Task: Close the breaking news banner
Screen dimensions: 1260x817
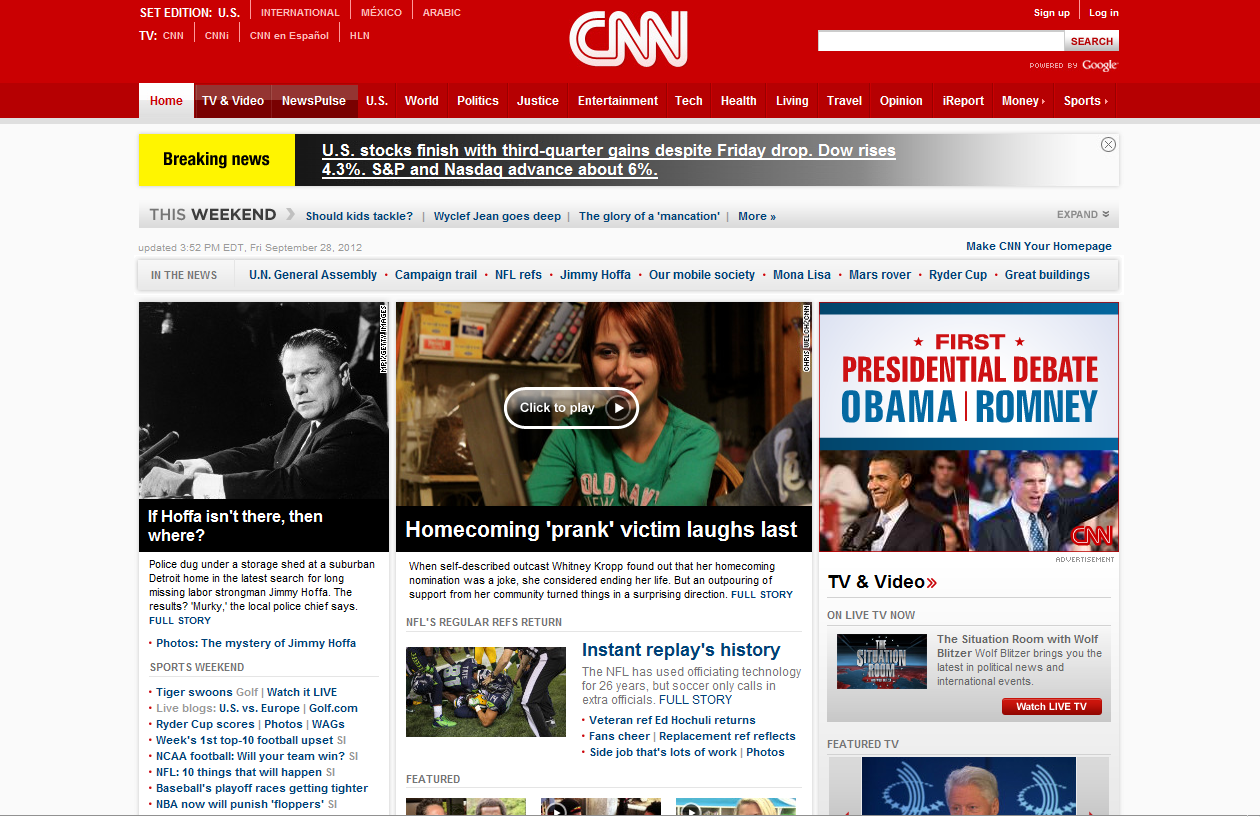Action: [x=1108, y=145]
